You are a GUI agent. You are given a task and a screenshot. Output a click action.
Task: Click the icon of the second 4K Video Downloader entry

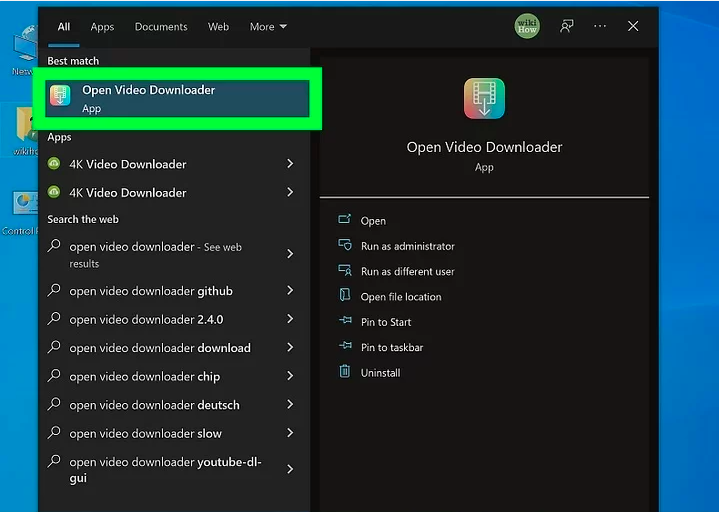point(54,192)
